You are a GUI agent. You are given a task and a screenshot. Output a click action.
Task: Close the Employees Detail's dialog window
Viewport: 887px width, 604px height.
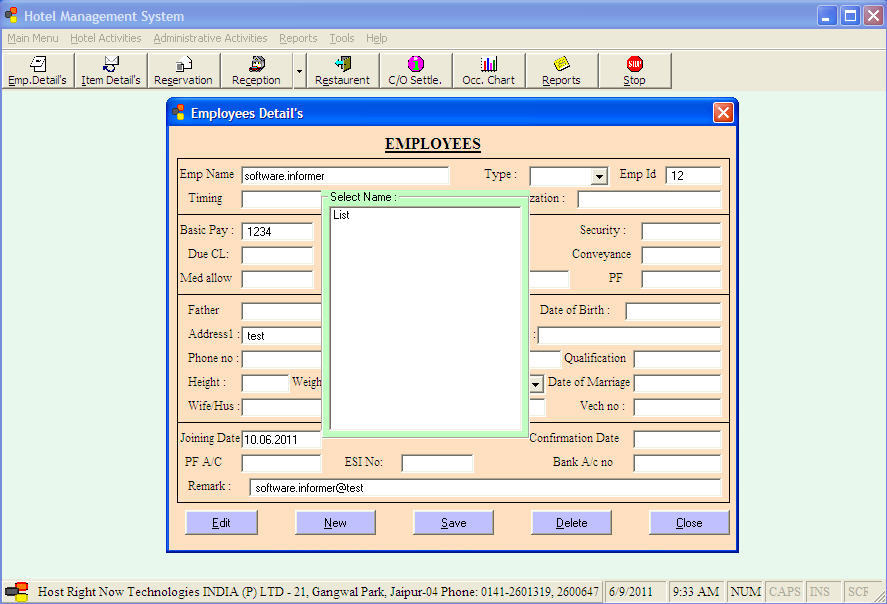(723, 113)
